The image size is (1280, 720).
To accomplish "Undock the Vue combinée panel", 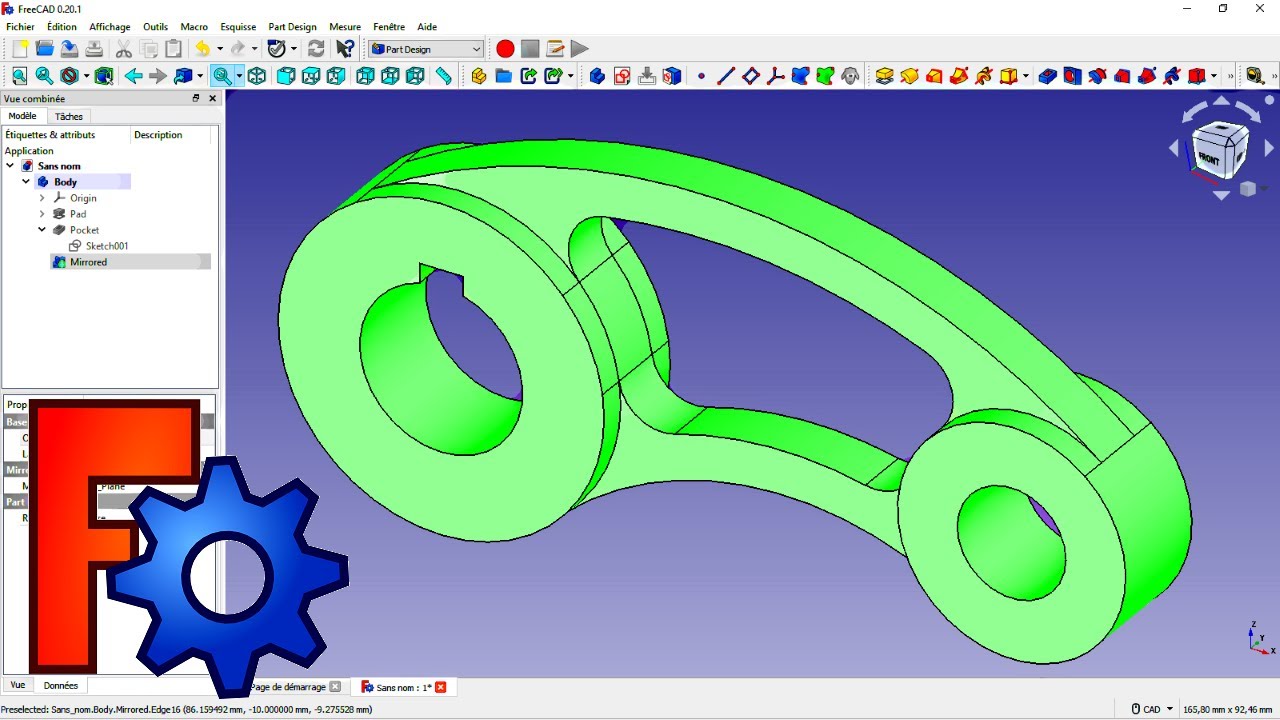I will (196, 99).
